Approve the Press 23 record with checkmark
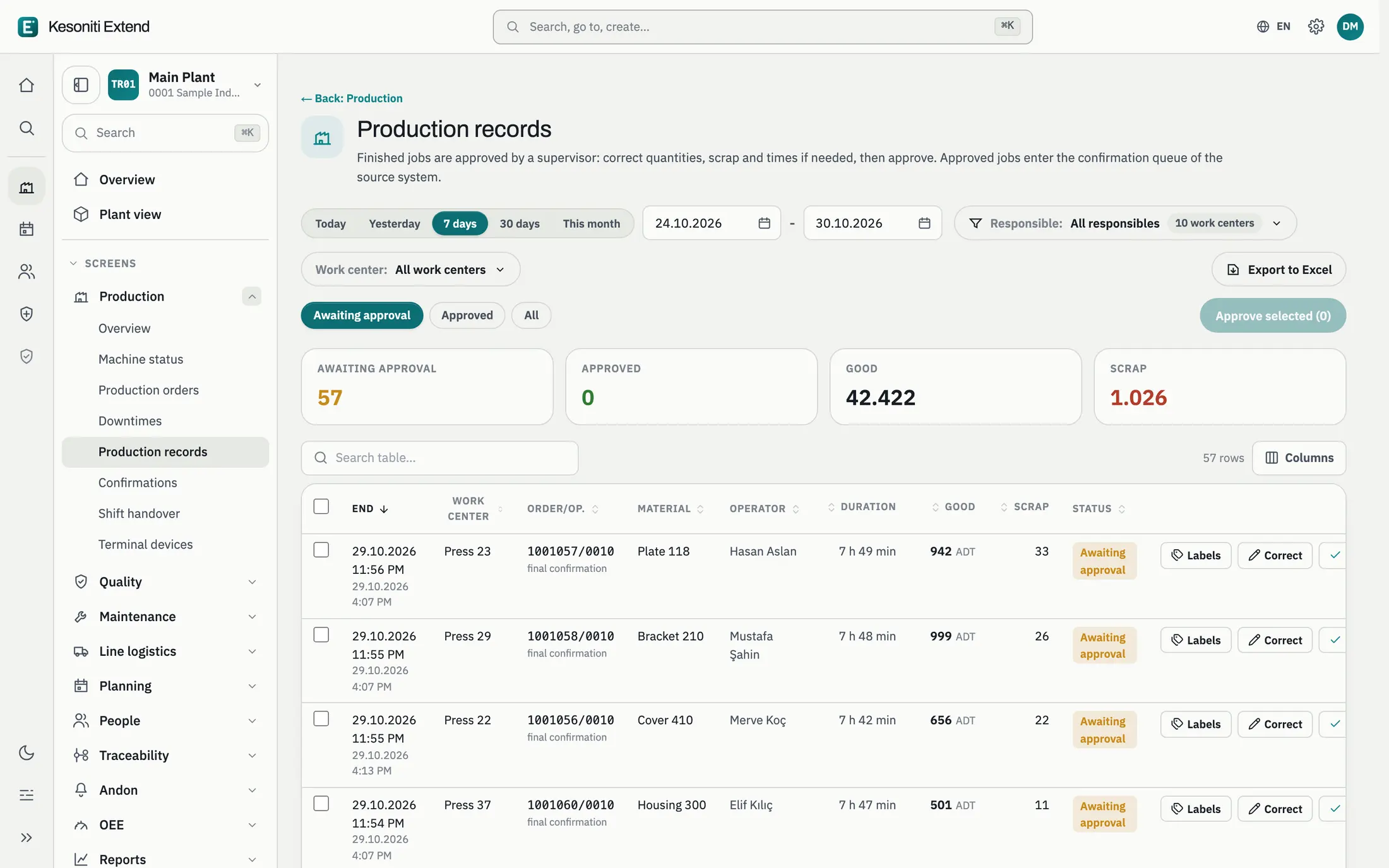Image resolution: width=1389 pixels, height=868 pixels. [x=1334, y=556]
